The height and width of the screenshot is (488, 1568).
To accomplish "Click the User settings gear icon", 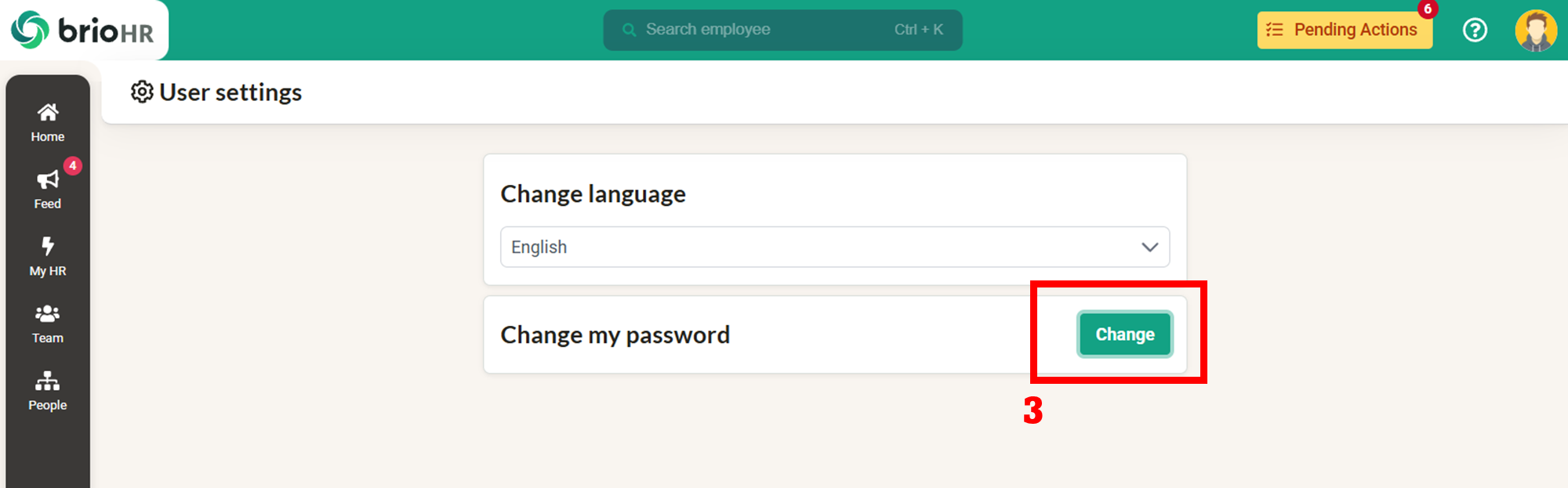I will point(142,92).
